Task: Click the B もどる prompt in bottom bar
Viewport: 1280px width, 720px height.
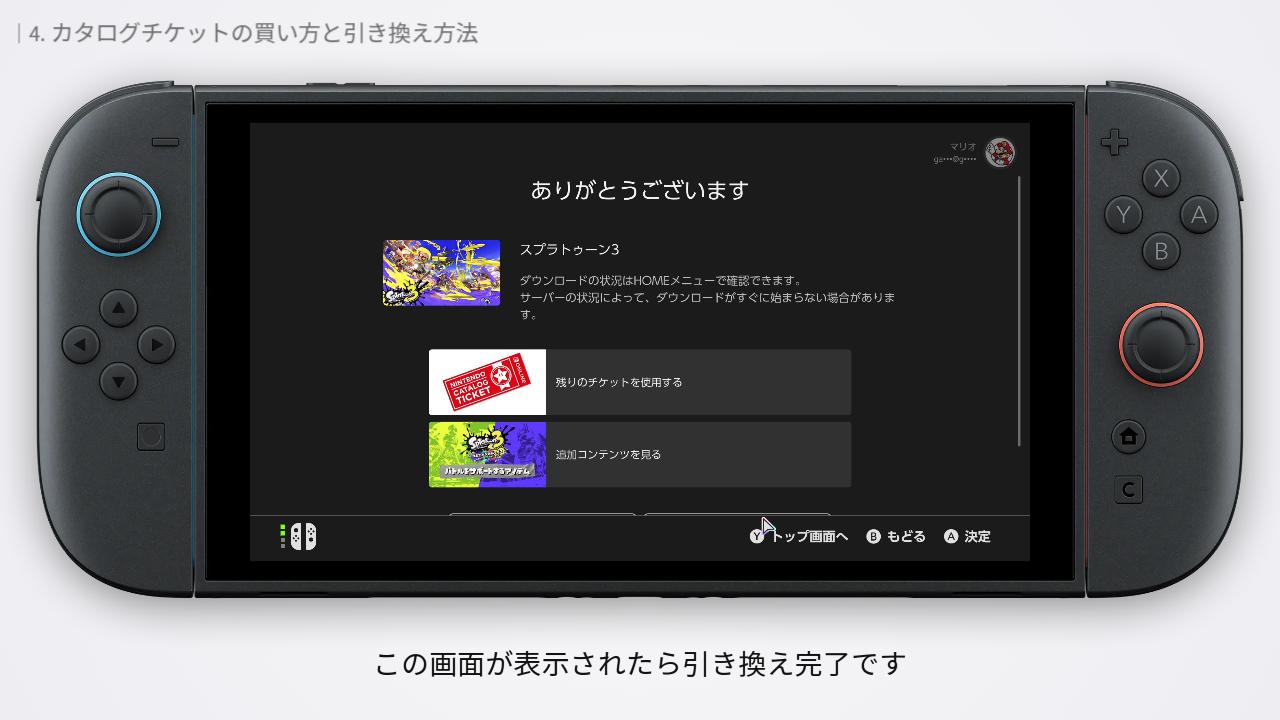Action: (x=897, y=537)
